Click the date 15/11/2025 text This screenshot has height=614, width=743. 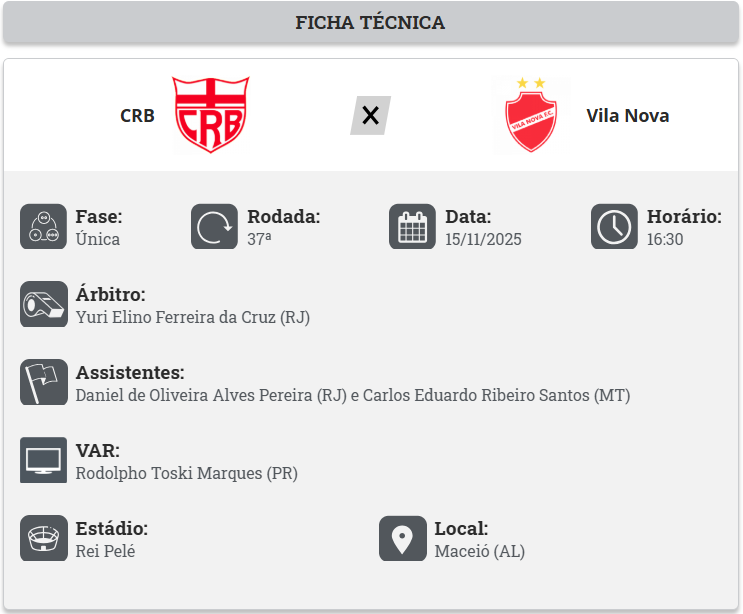483,239
